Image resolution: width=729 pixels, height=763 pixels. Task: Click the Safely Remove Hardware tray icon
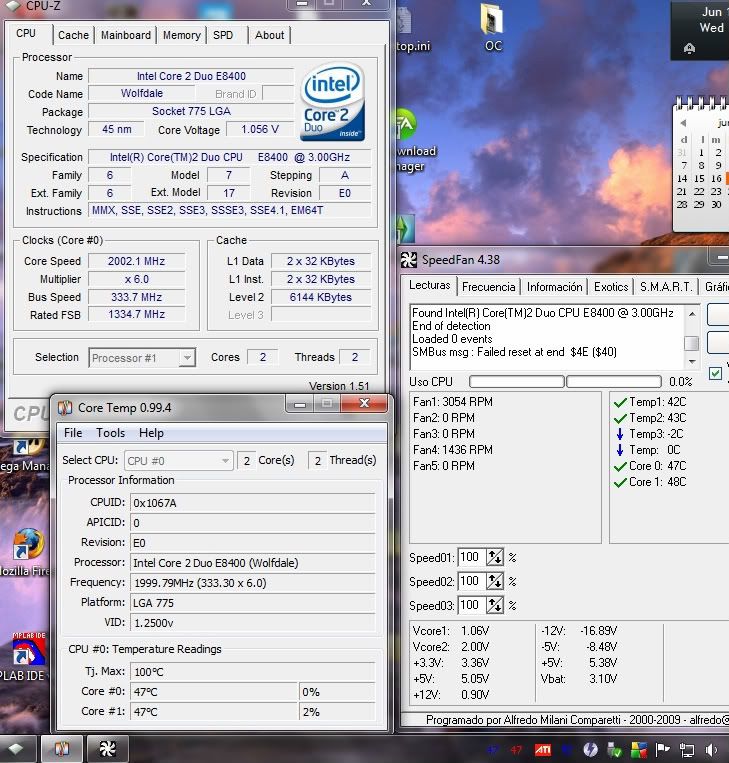tap(614, 750)
